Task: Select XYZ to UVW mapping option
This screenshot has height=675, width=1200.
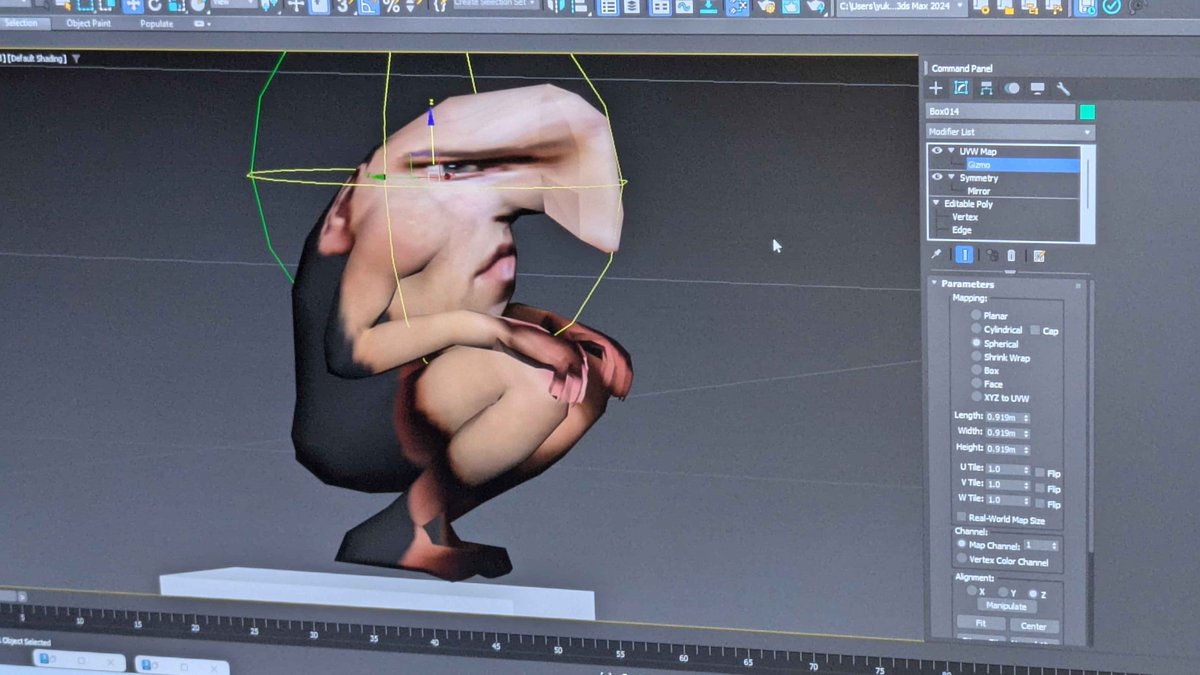Action: [976, 397]
